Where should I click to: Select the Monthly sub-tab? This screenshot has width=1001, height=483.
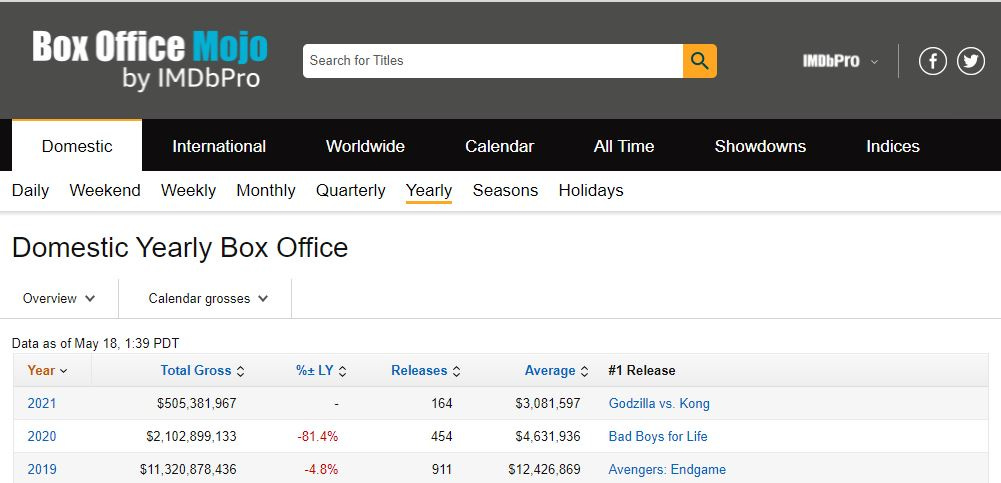pyautogui.click(x=266, y=190)
